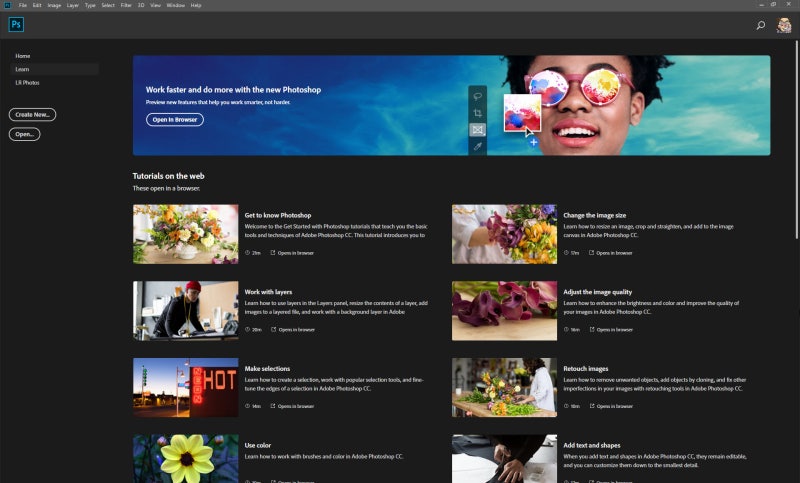The height and width of the screenshot is (483, 800).
Task: Click Opens in browser under Work with layers
Action: (293, 329)
